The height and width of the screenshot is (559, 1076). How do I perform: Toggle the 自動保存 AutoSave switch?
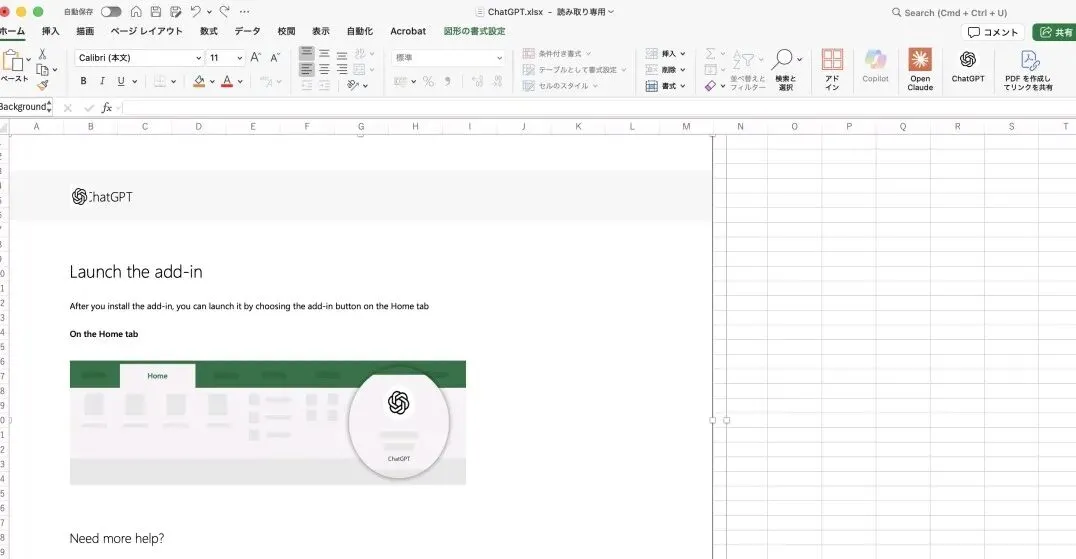coord(110,12)
